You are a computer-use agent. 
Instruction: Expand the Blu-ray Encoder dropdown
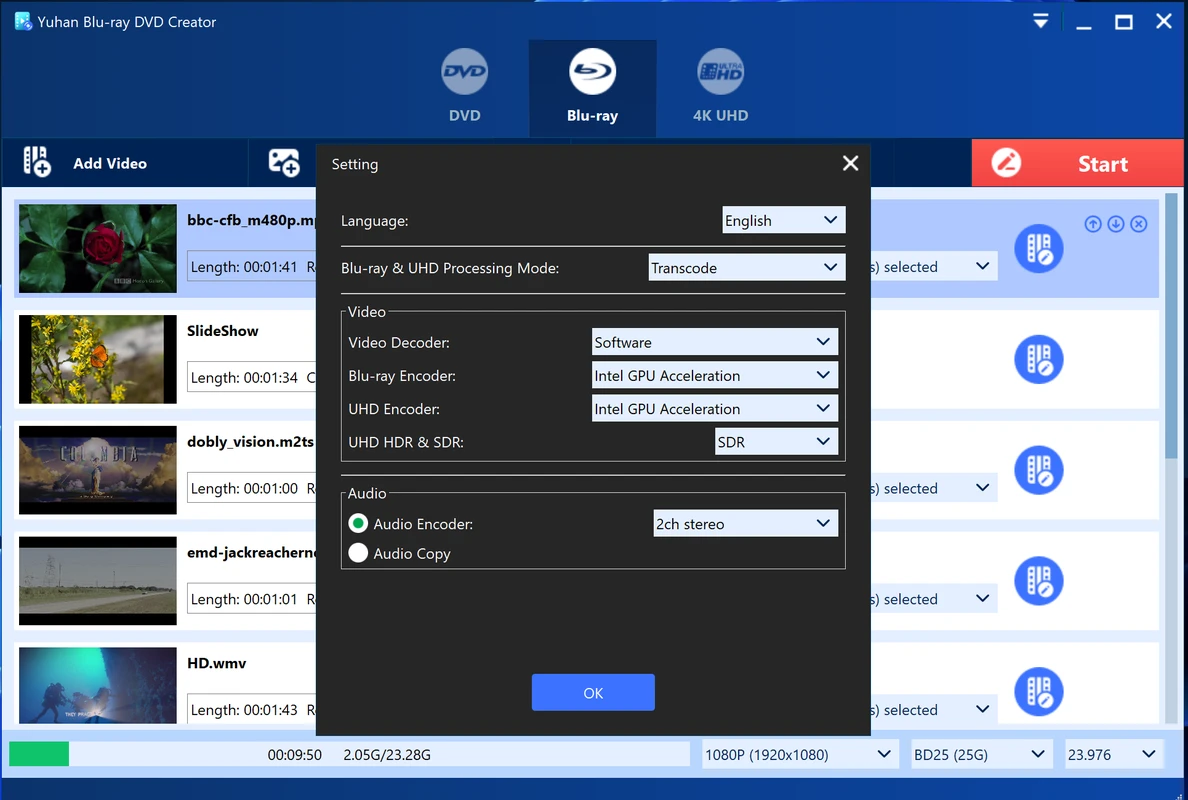click(714, 375)
